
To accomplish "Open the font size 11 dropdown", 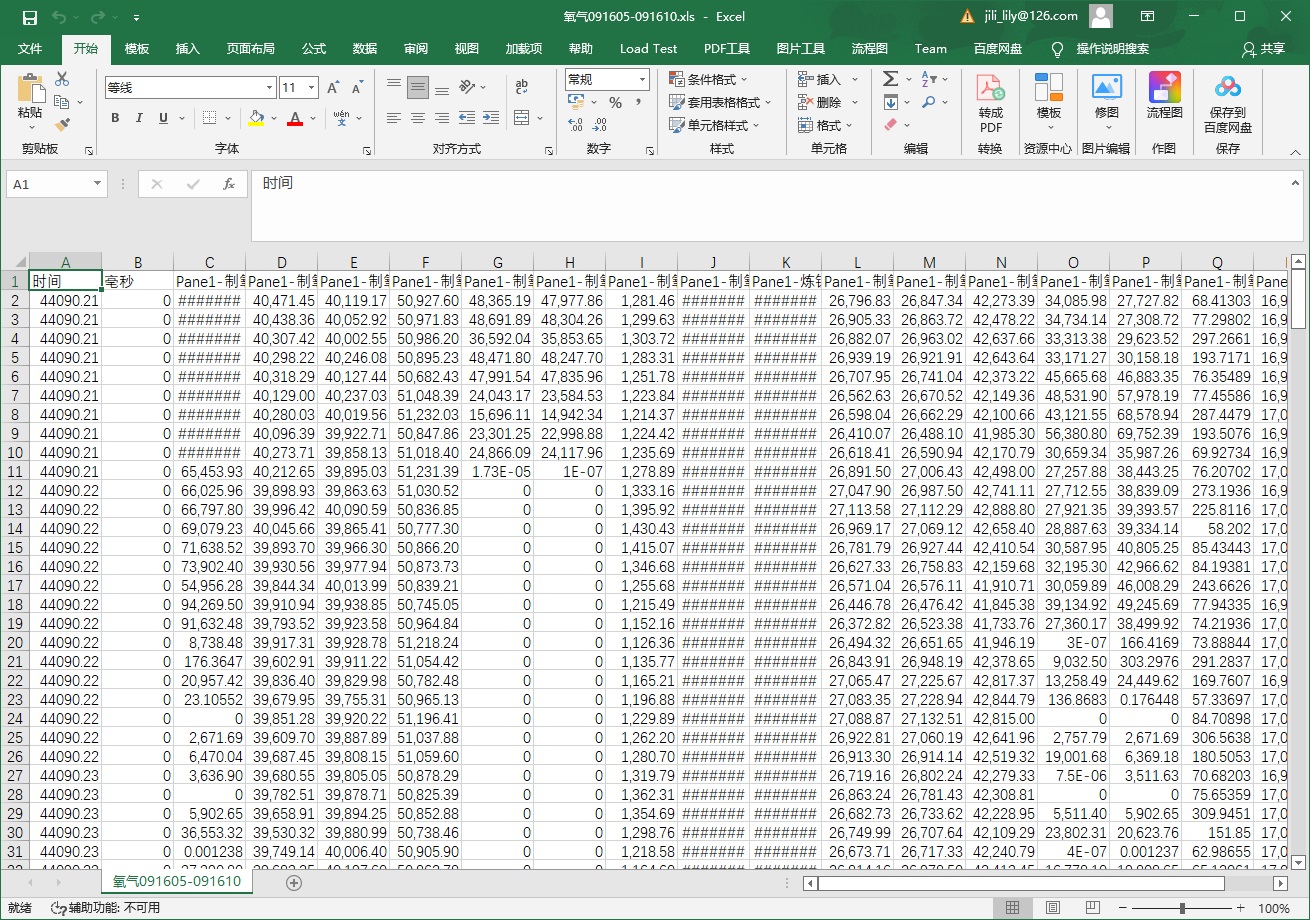I will click(311, 88).
